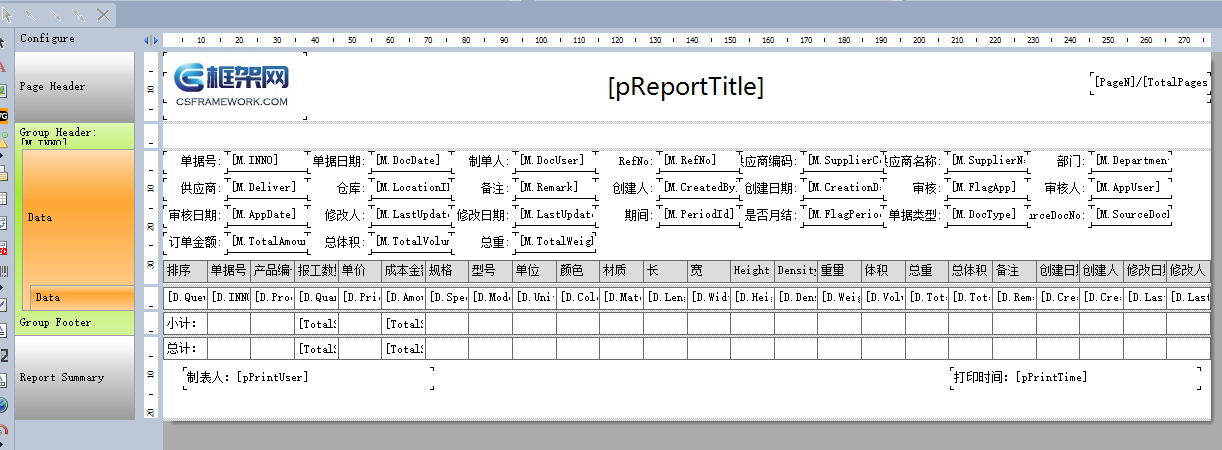Viewport: 1222px width, 450px height.
Task: Select the 总计: grand total label cell
Action: 185,348
